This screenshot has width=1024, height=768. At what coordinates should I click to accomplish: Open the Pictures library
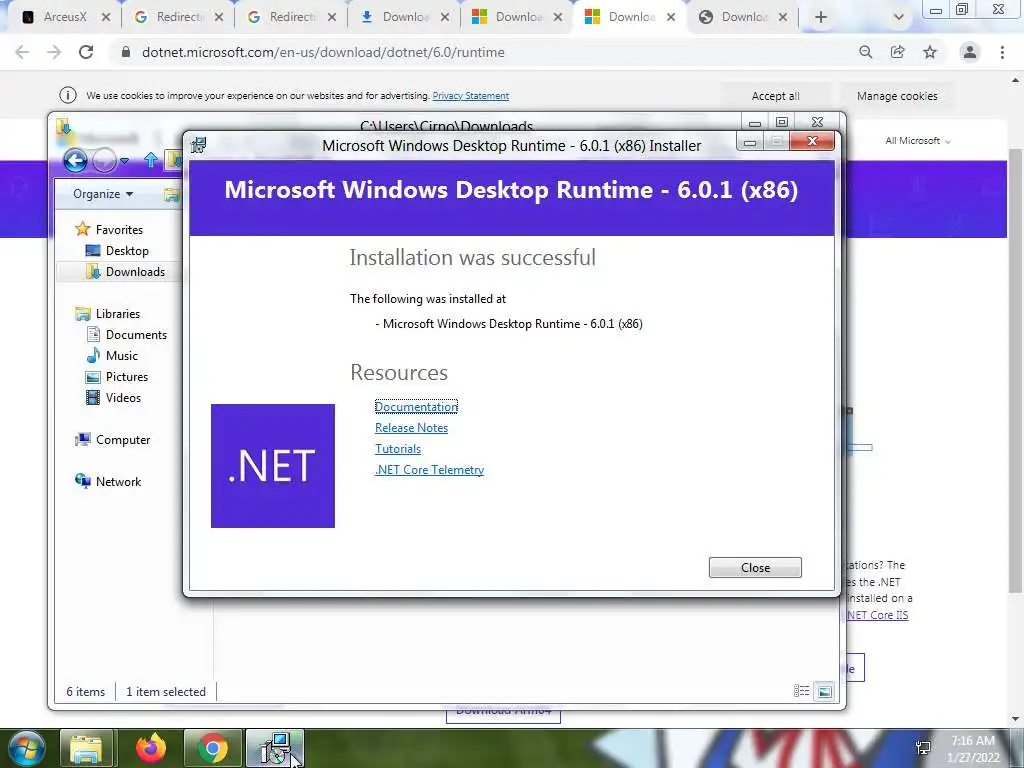[x=117, y=377]
